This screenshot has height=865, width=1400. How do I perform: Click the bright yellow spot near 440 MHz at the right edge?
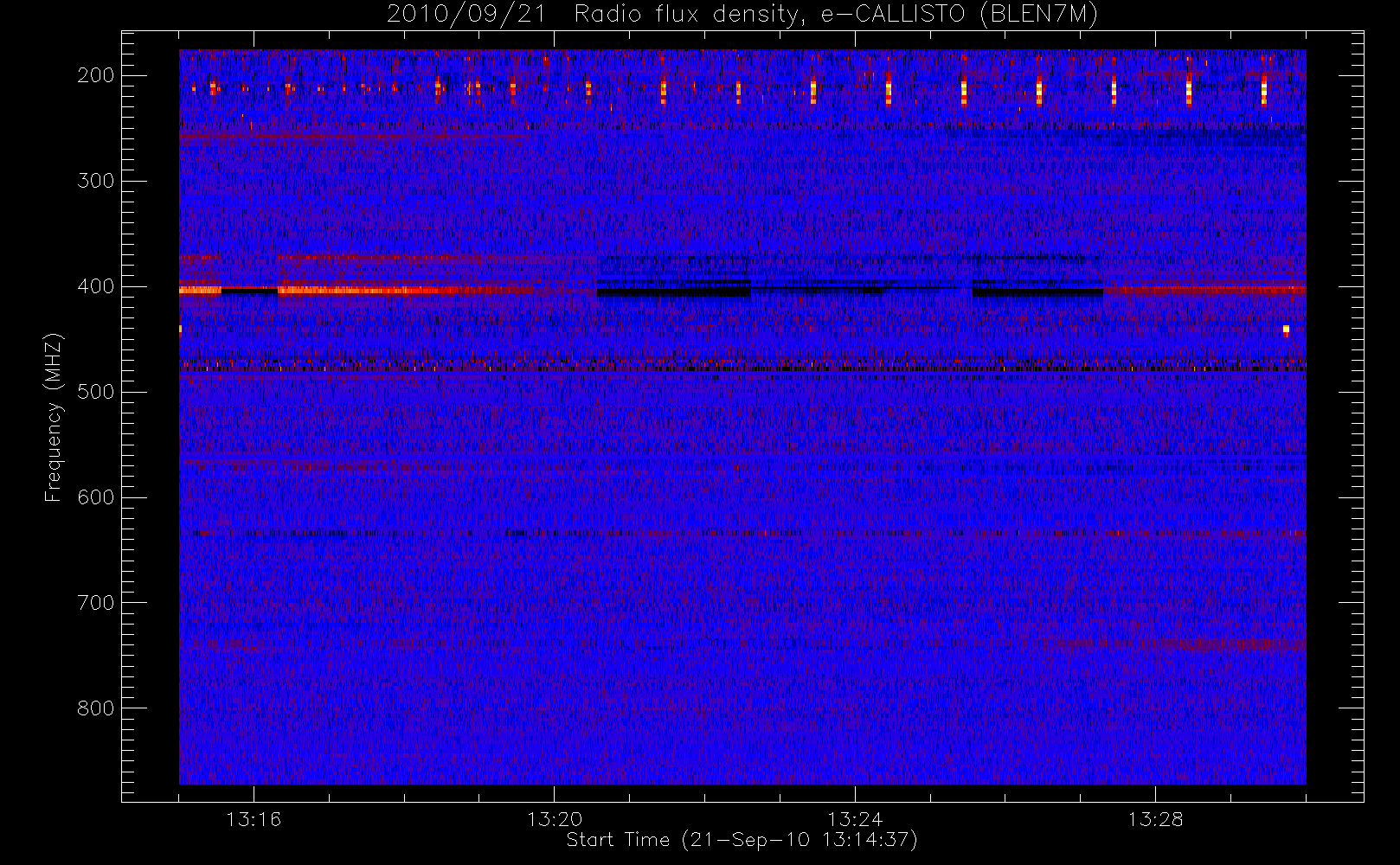click(1286, 330)
